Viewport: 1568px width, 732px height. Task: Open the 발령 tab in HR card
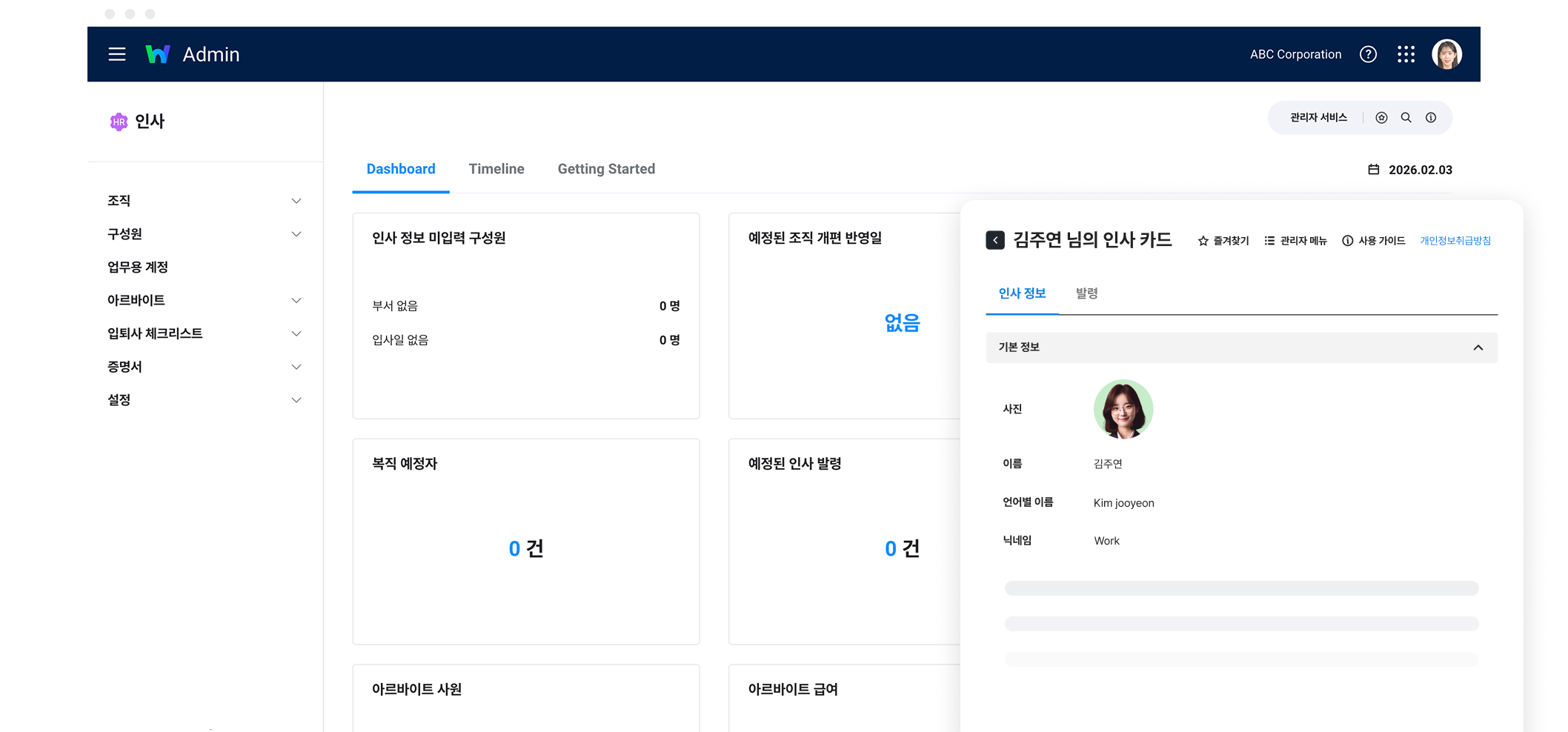[1086, 293]
